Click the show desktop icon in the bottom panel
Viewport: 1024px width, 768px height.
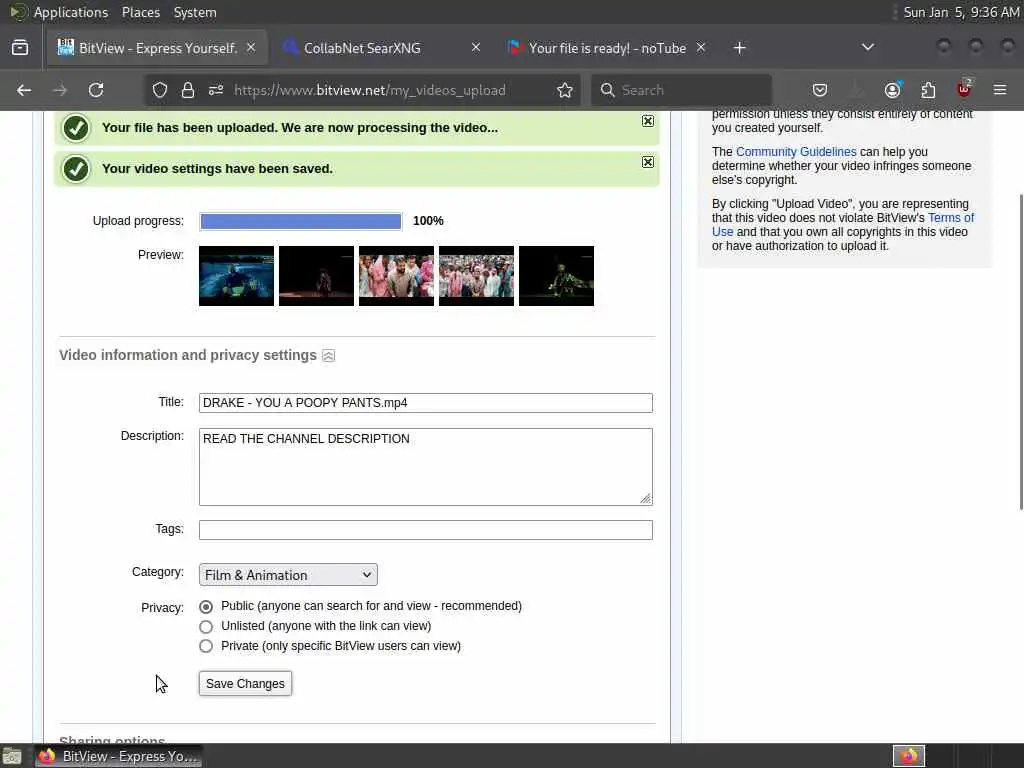point(12,756)
